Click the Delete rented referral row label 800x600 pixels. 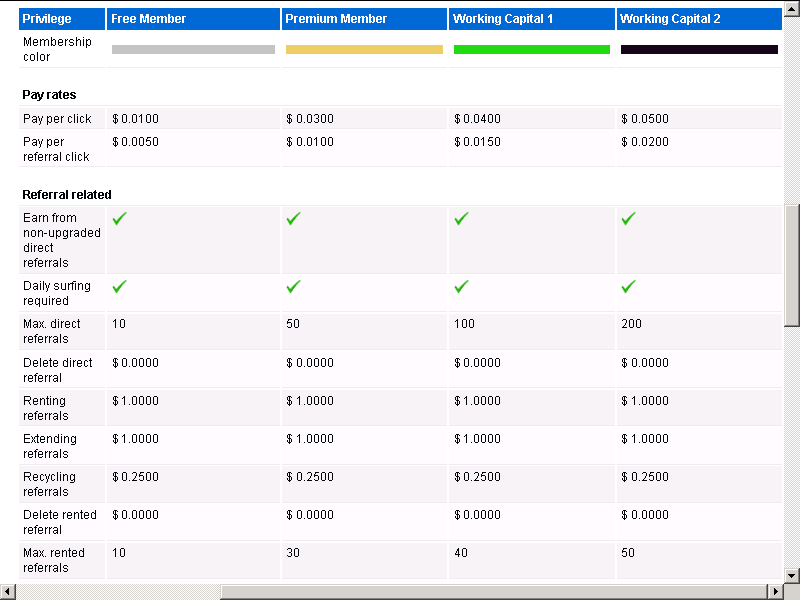click(x=60, y=522)
